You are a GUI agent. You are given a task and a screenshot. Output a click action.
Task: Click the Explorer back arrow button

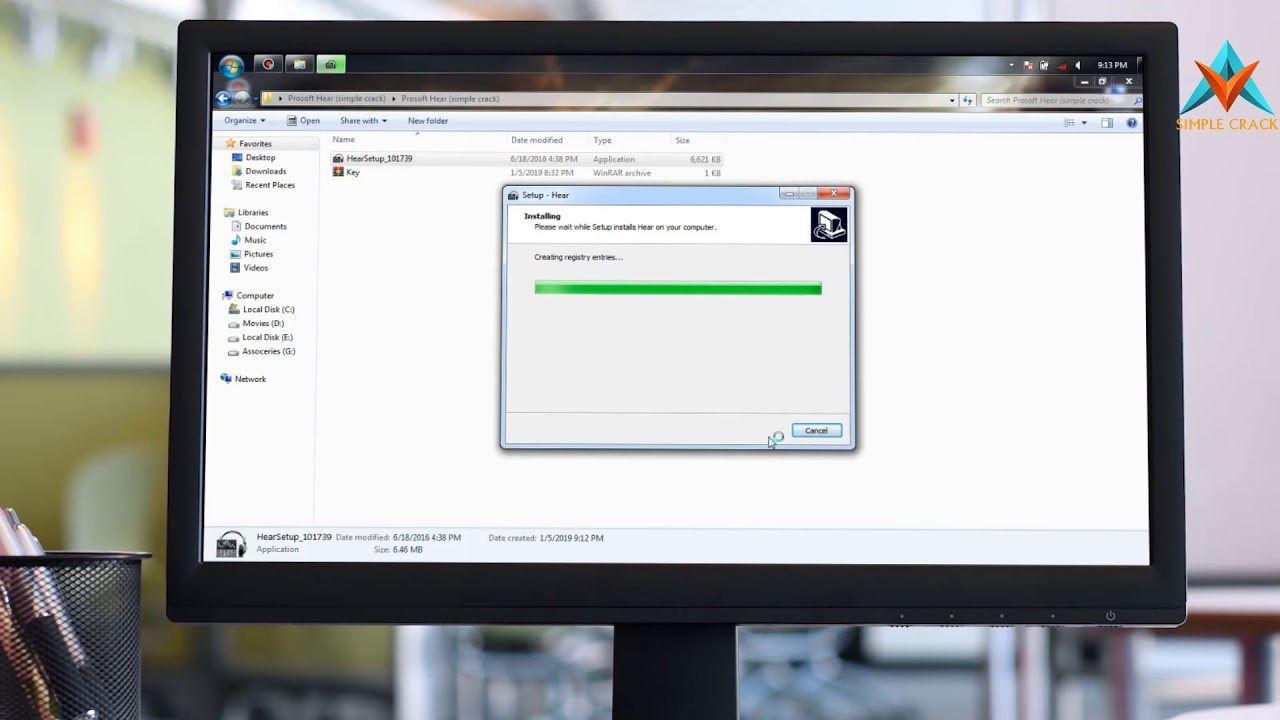[223, 99]
